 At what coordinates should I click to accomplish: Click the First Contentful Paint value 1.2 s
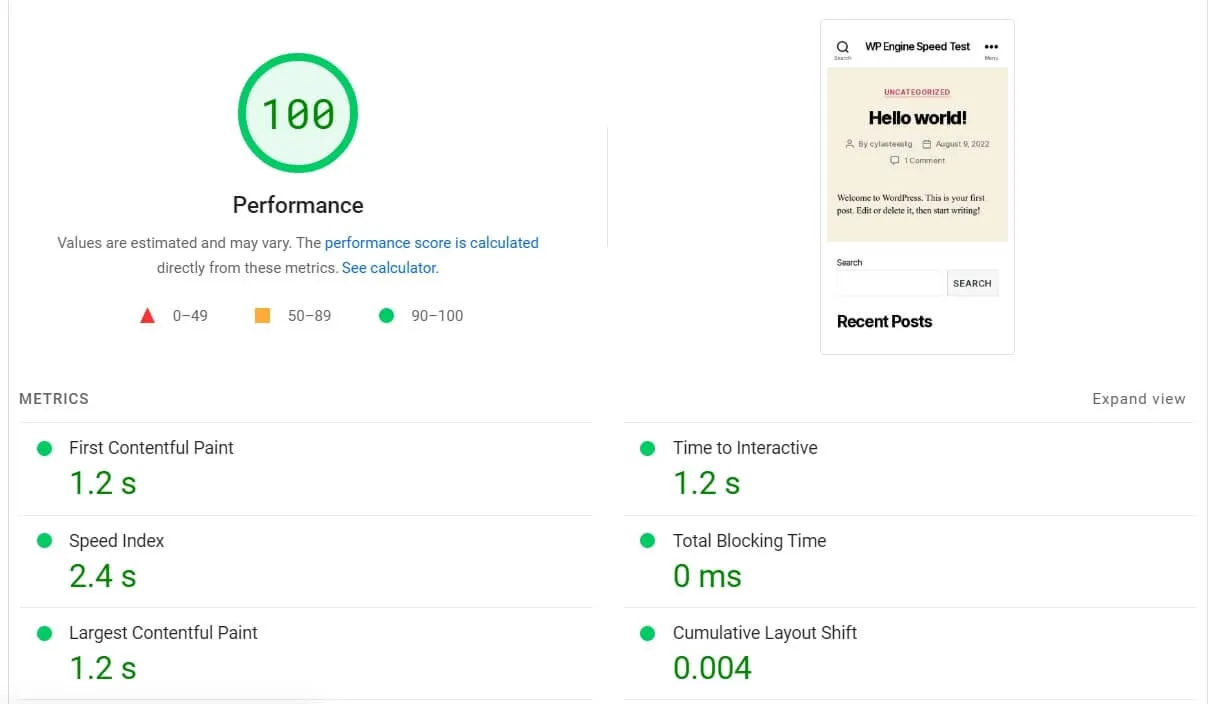(x=103, y=483)
